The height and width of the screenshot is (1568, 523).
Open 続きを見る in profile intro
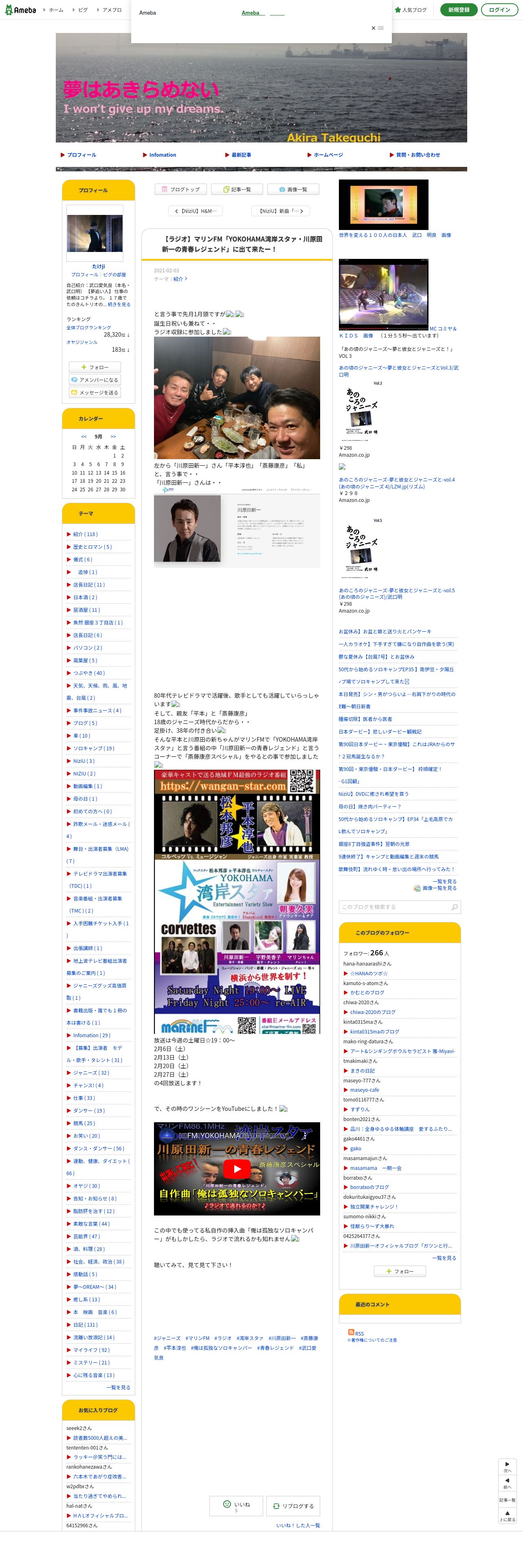pyautogui.click(x=119, y=305)
